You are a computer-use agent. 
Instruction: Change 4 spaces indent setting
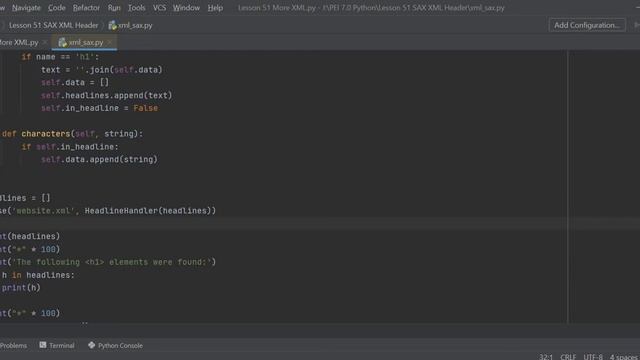(x=624, y=357)
